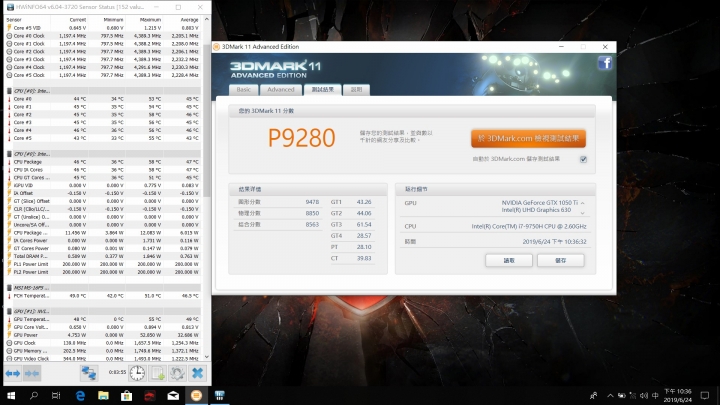The width and height of the screenshot is (720, 405).
Task: Open the volume speaker tray icon
Action: click(644, 396)
